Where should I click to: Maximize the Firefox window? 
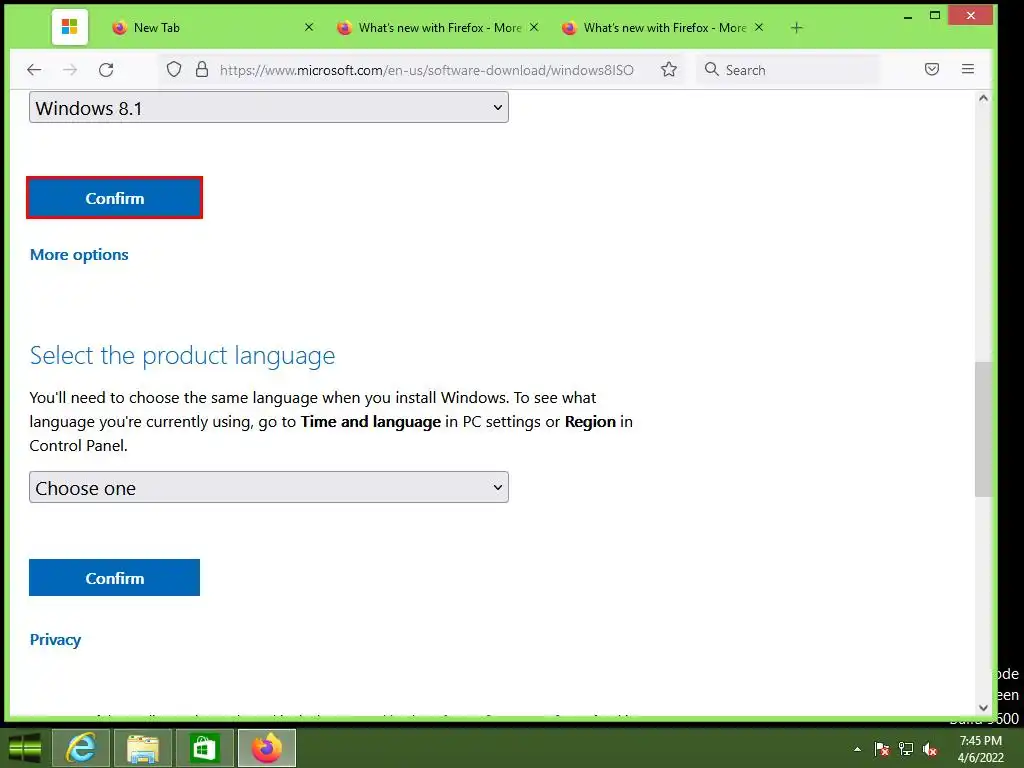935,16
